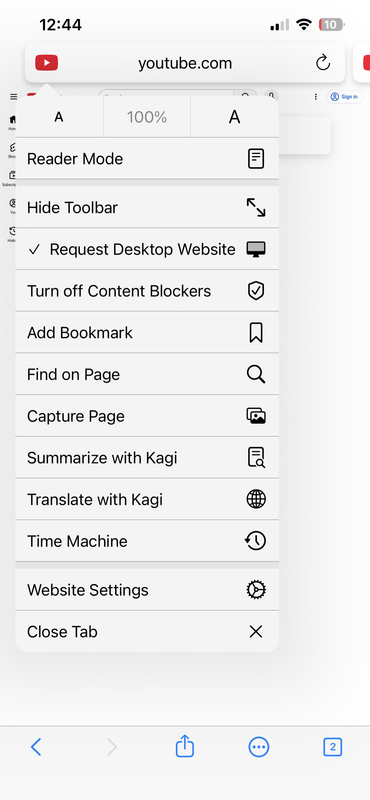Open the share sheet in the bottom toolbar
This screenshot has width=370, height=800.
coord(185,746)
